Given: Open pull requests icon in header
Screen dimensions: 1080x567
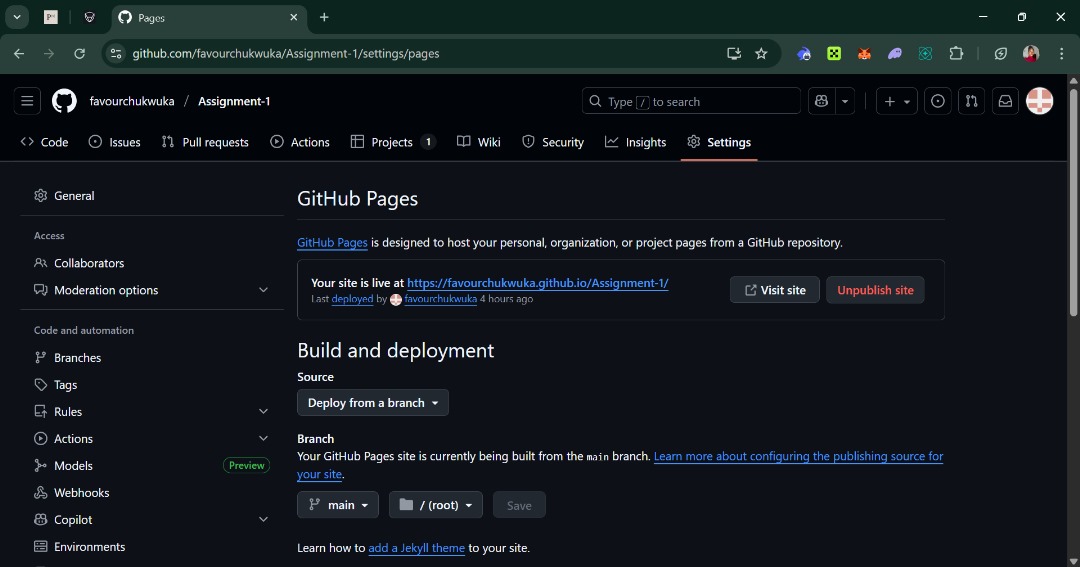Looking at the screenshot, I should click(x=971, y=101).
